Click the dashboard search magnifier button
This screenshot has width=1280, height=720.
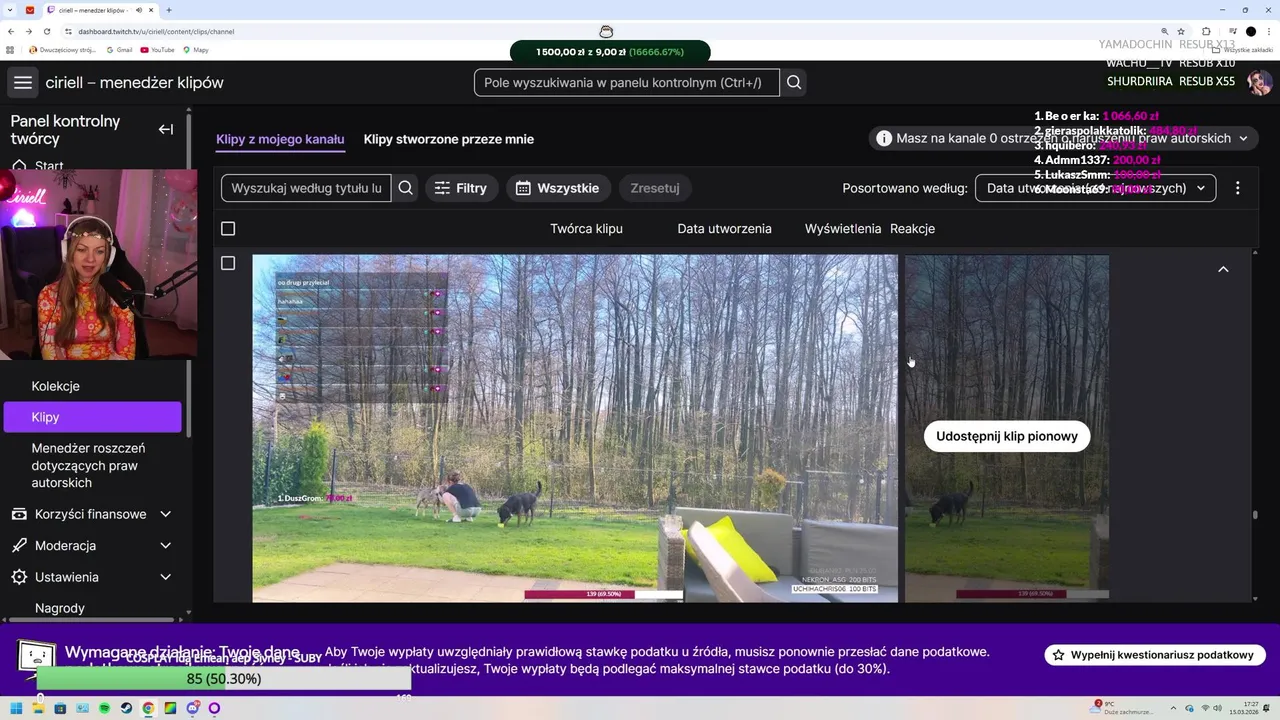(794, 83)
